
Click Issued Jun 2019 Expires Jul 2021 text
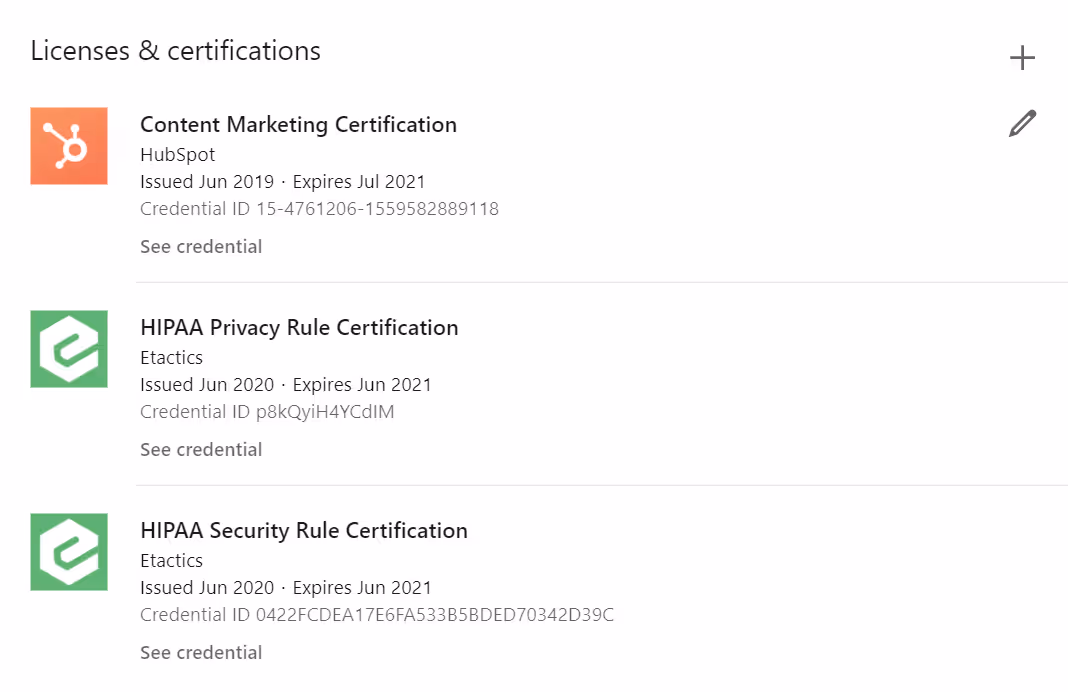pyautogui.click(x=282, y=182)
